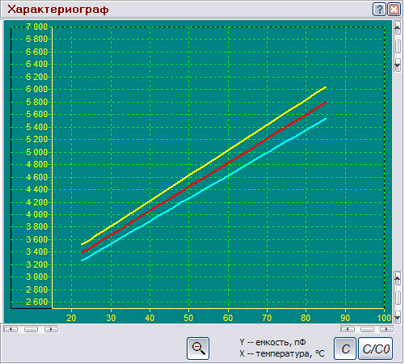Click the 7 000 label on Y axis
The width and height of the screenshot is (404, 364).
37,27
